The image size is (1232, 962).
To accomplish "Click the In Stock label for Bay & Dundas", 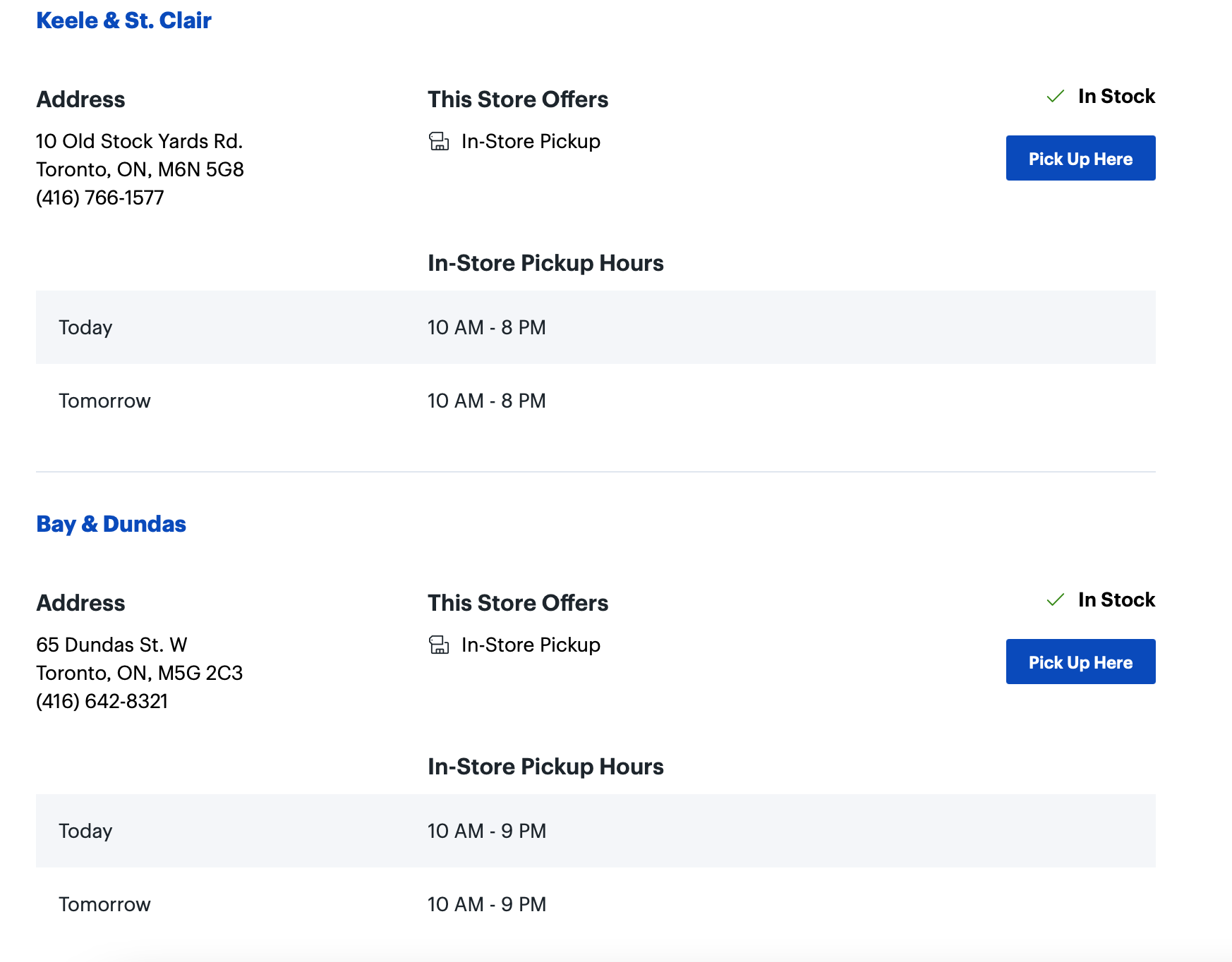I will tap(1116, 600).
